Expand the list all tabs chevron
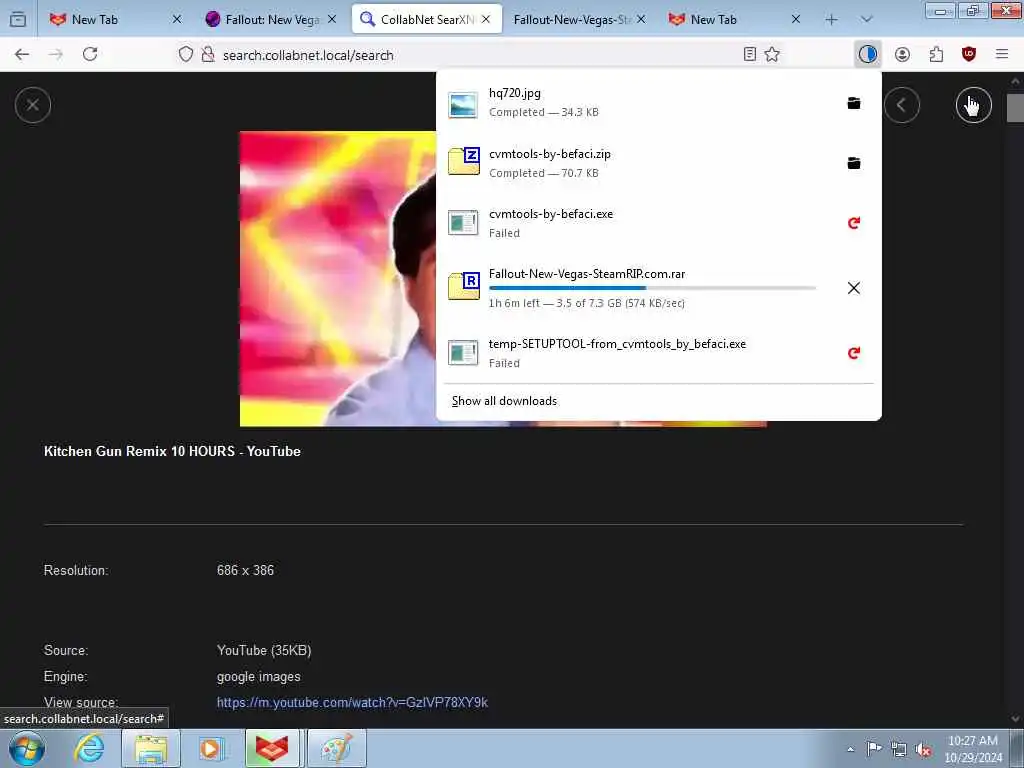Viewport: 1024px width, 768px height. tap(867, 20)
